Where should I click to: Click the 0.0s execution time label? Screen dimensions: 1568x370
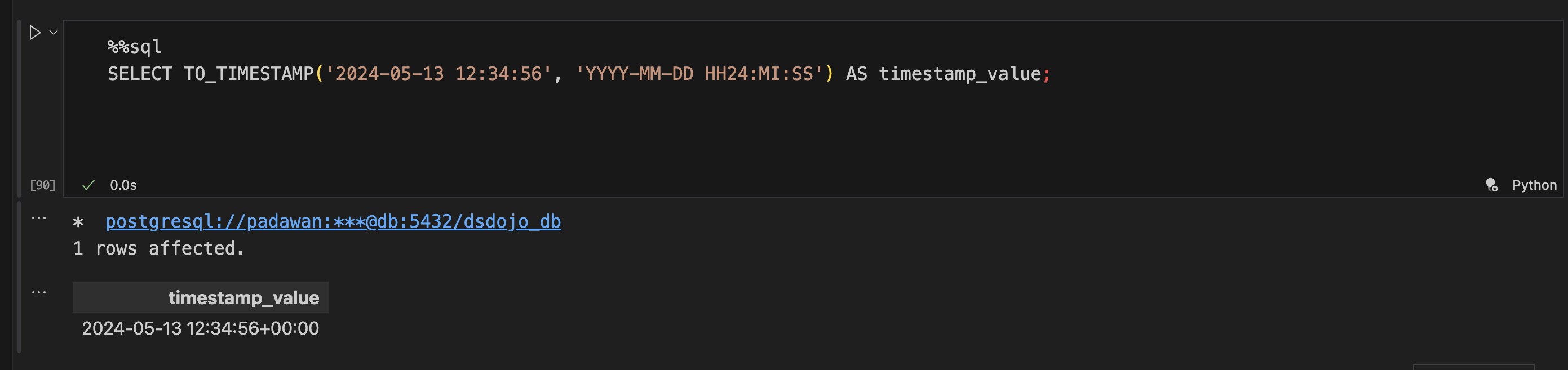123,185
